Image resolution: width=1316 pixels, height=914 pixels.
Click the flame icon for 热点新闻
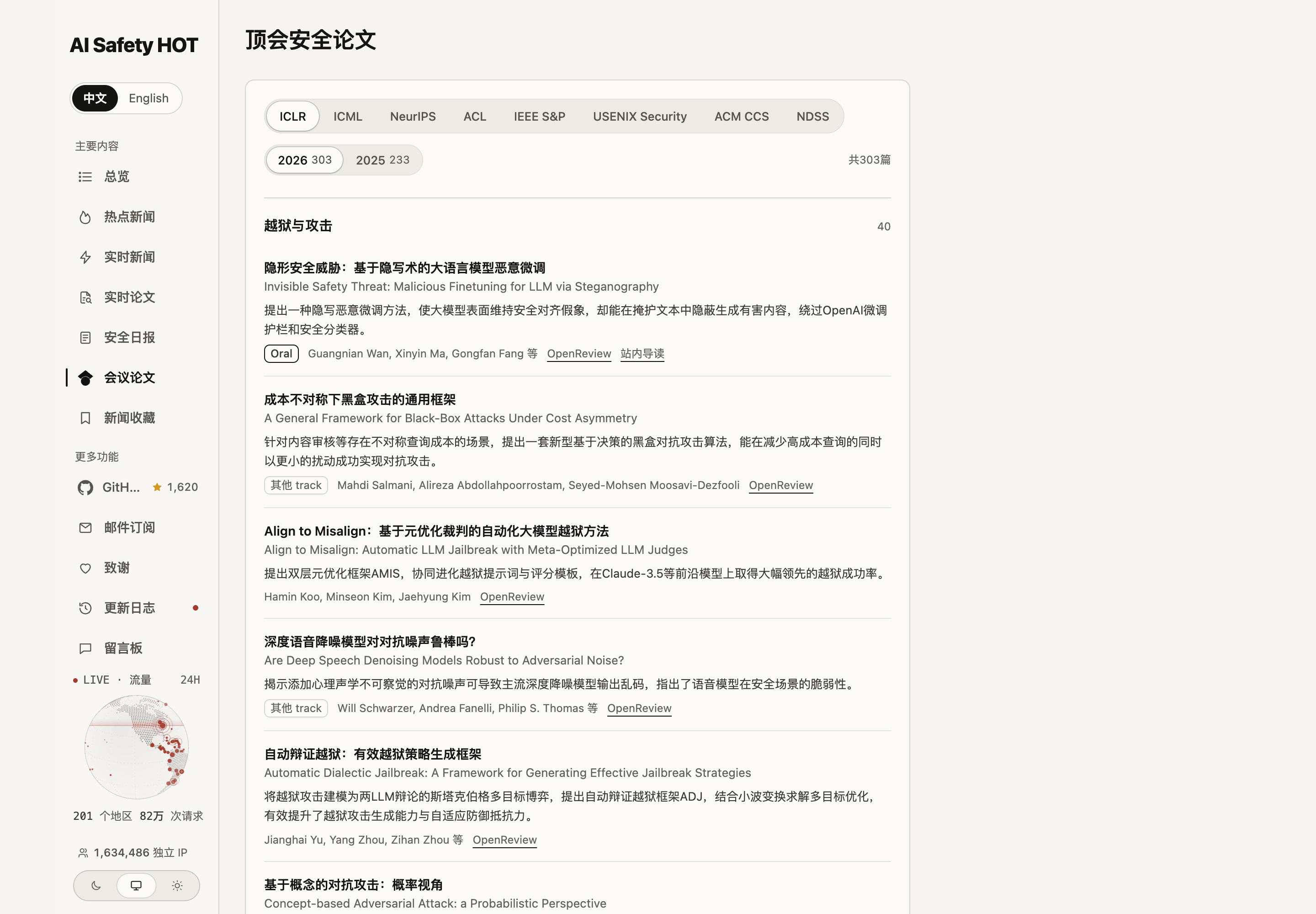click(85, 217)
